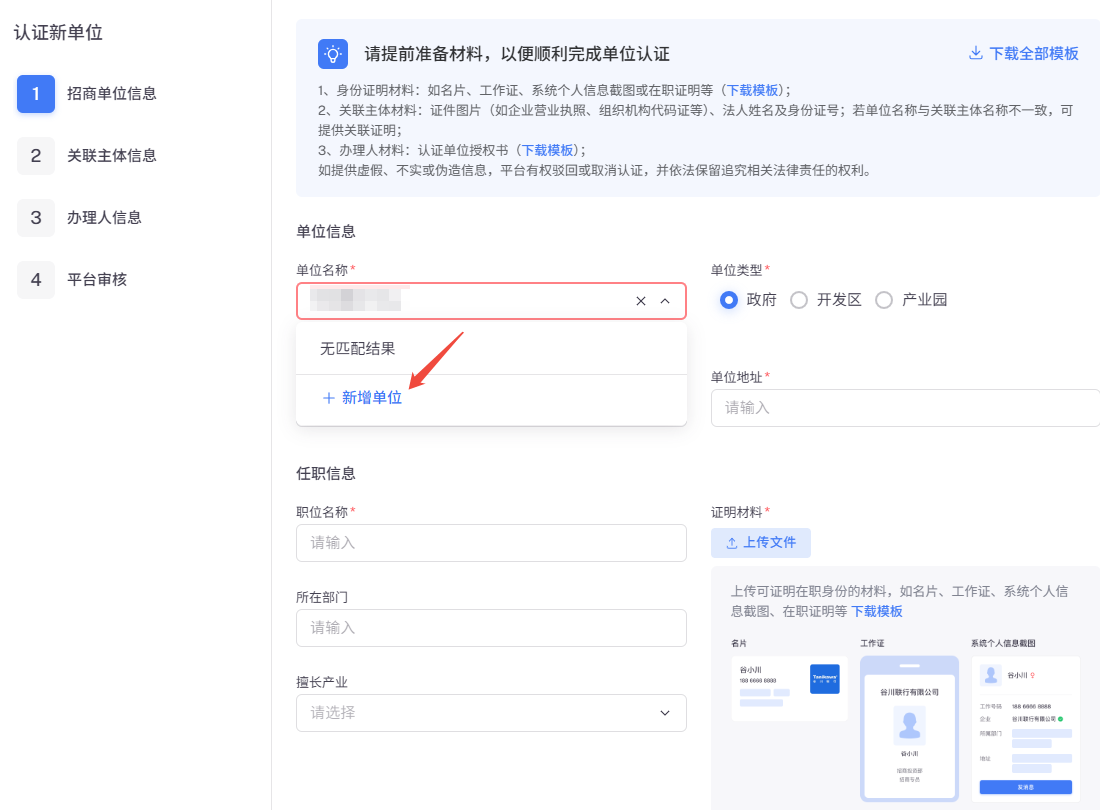Collapse the 单位名称 dropdown chevron
Image resolution: width=1100 pixels, height=810 pixels.
[x=665, y=301]
